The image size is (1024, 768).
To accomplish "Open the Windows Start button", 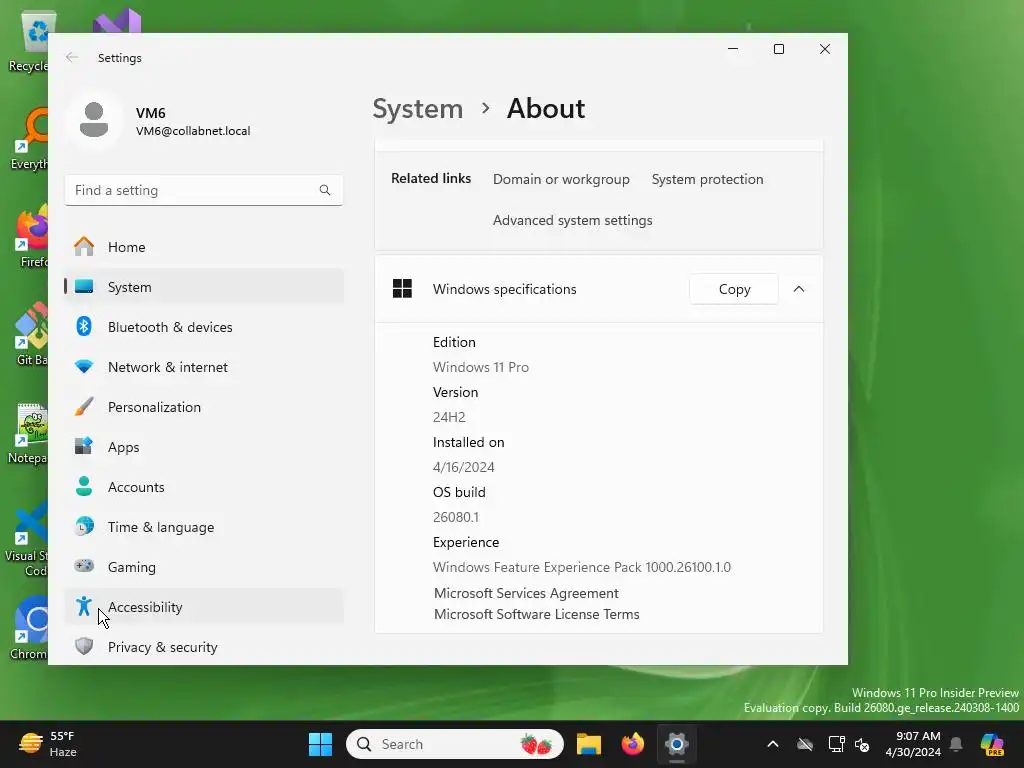I will (x=320, y=744).
